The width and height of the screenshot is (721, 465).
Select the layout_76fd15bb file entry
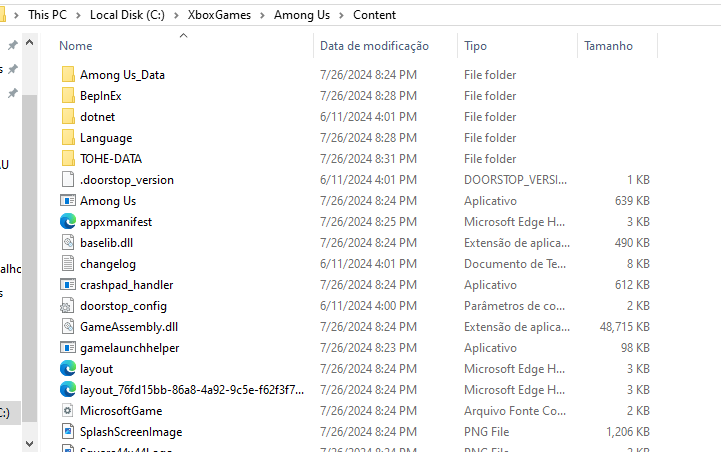[x=192, y=390]
